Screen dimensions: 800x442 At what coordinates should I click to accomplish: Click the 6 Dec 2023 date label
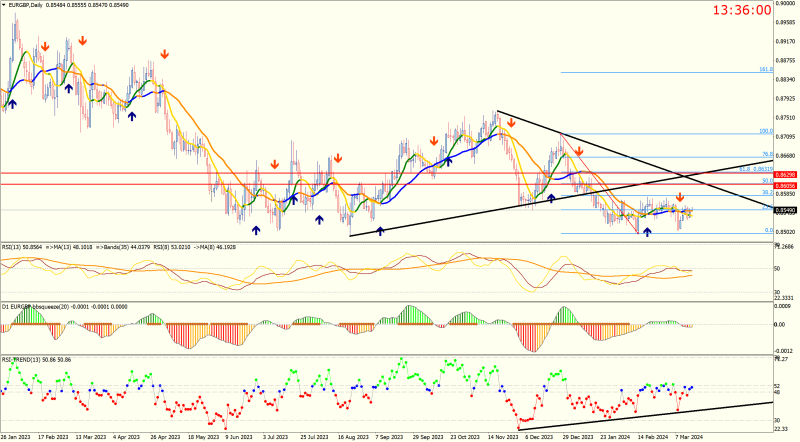(539, 437)
